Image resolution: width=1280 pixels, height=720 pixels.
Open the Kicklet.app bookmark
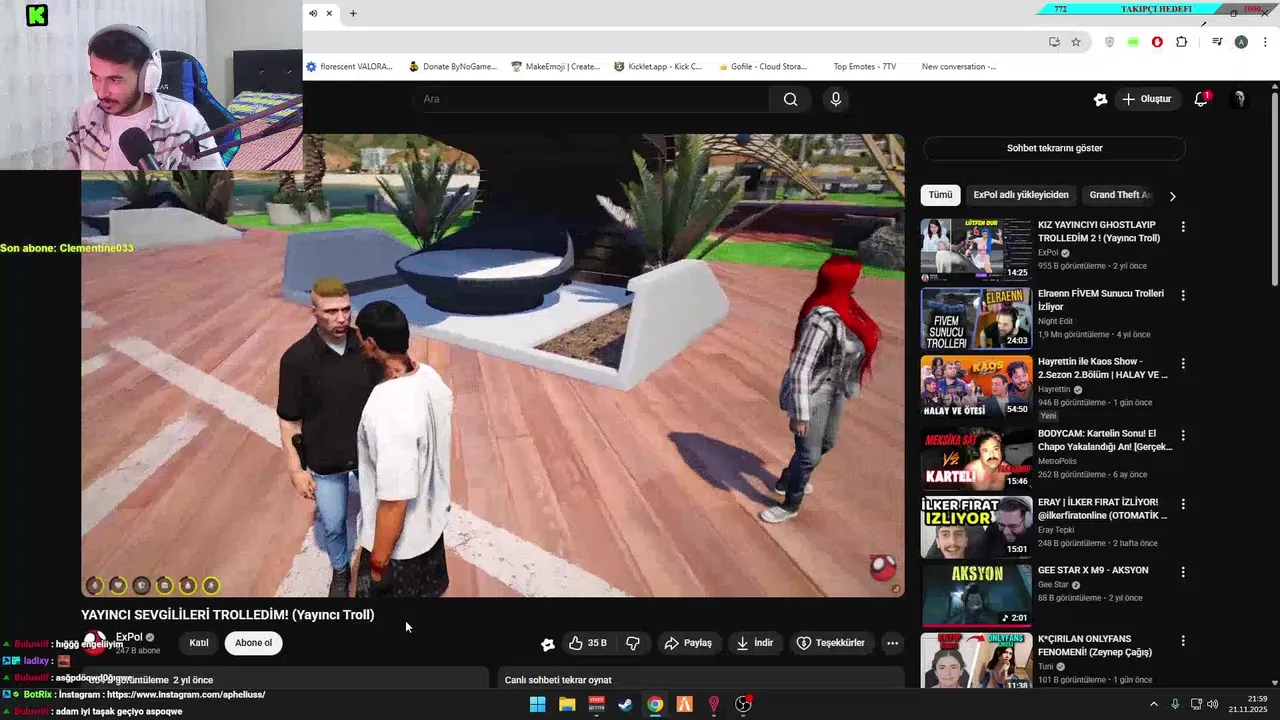(658, 67)
